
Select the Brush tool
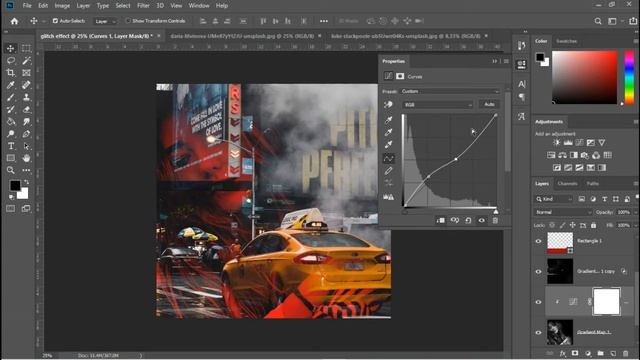[11, 97]
